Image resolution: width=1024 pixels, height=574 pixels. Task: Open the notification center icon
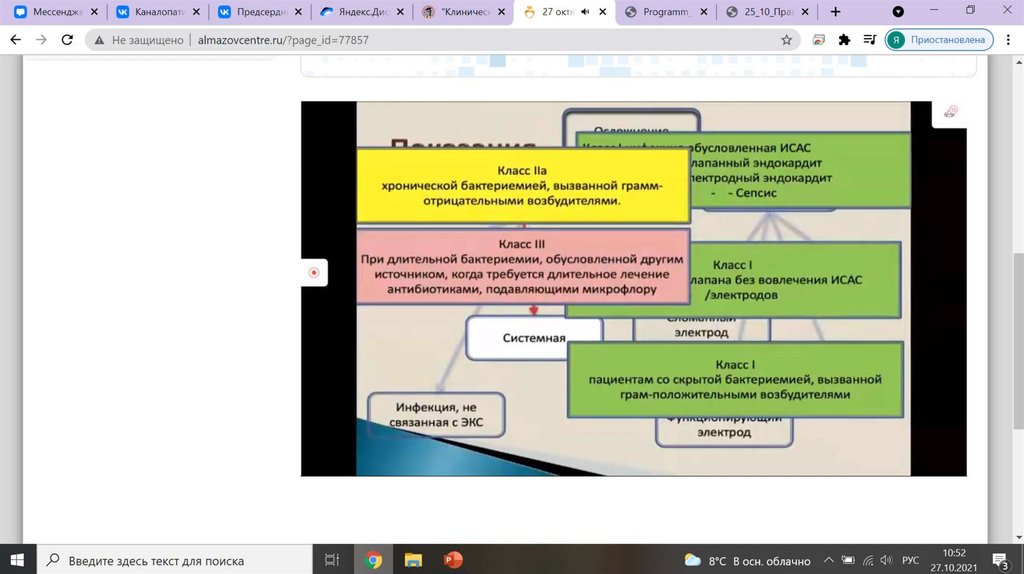pos(1001,560)
